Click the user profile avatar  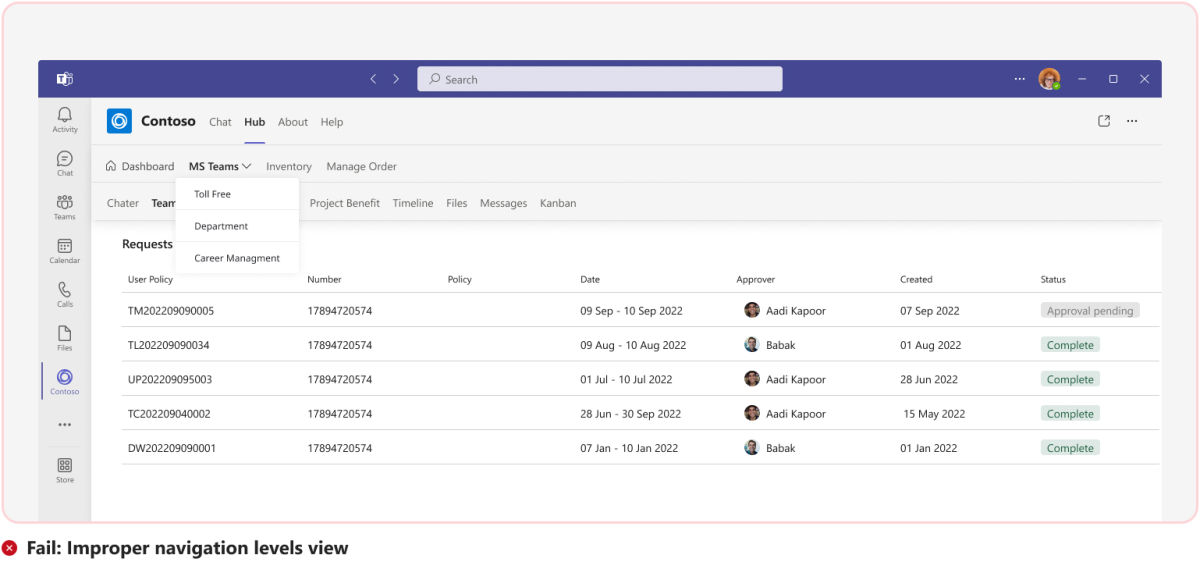[x=1048, y=79]
